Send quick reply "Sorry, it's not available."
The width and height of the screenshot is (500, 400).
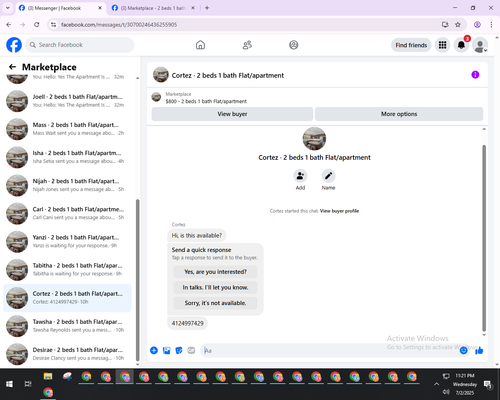pyautogui.click(x=215, y=303)
